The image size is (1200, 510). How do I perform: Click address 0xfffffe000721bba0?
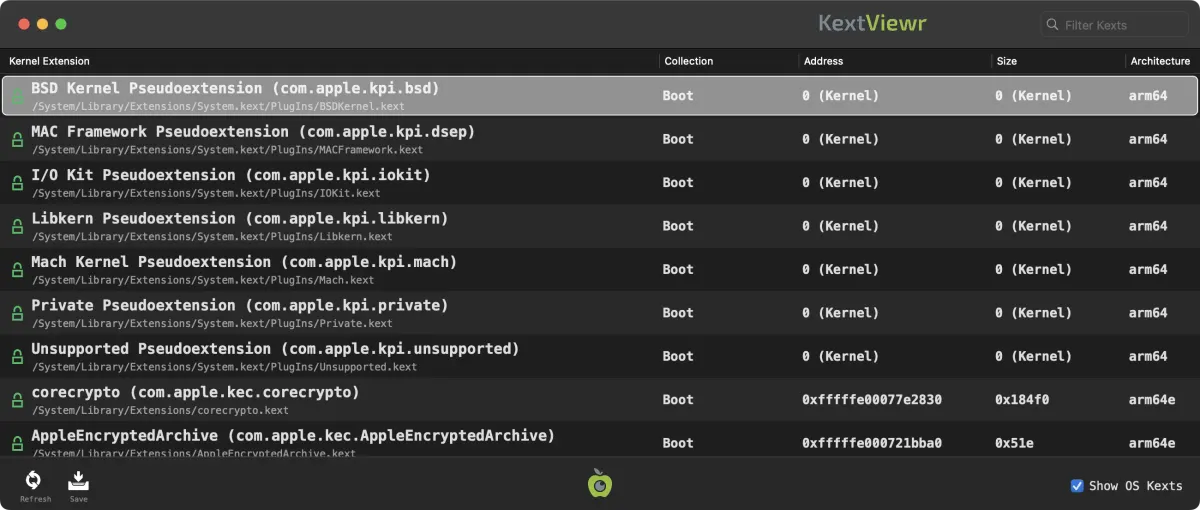click(872, 443)
